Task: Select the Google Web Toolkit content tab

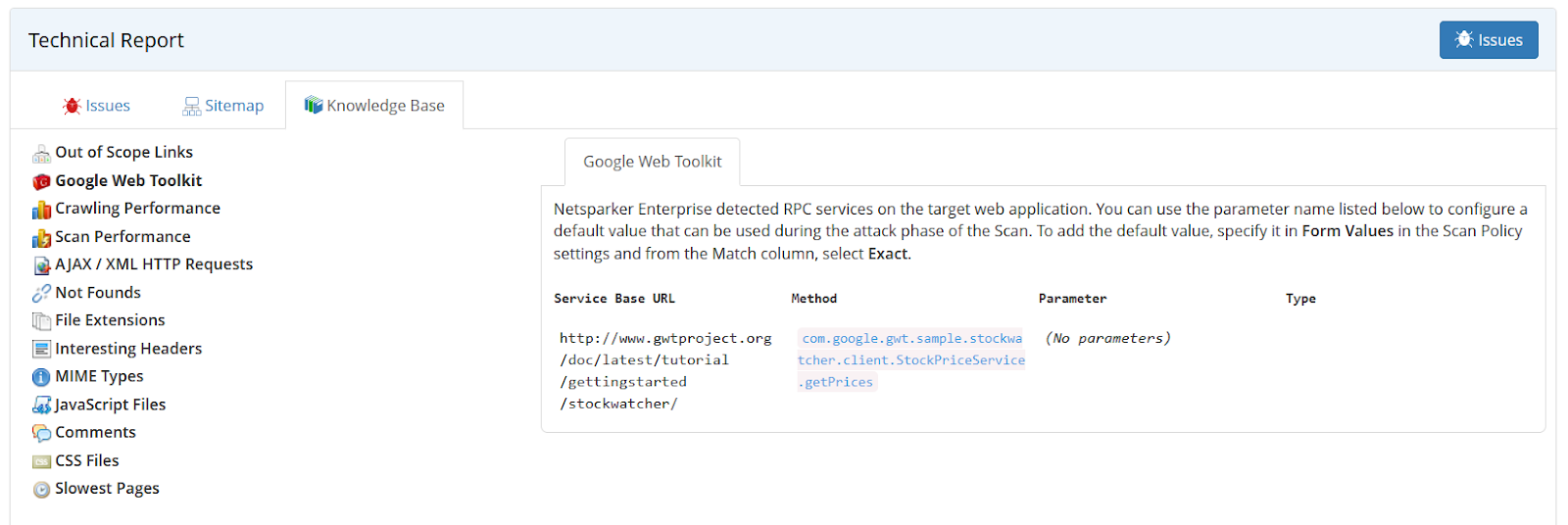Action: tap(652, 162)
